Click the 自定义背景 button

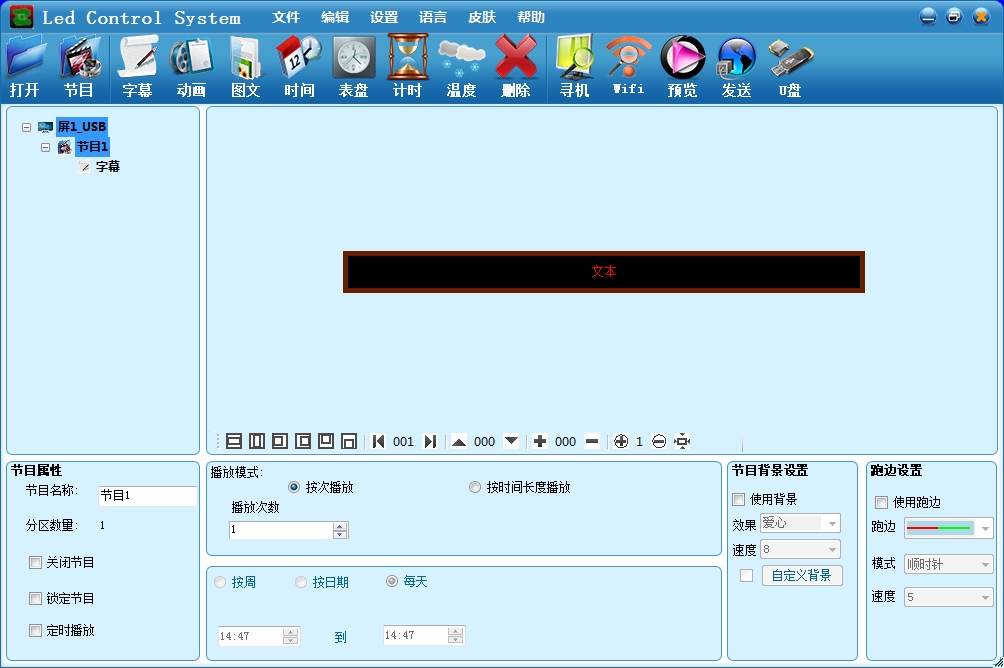click(802, 575)
